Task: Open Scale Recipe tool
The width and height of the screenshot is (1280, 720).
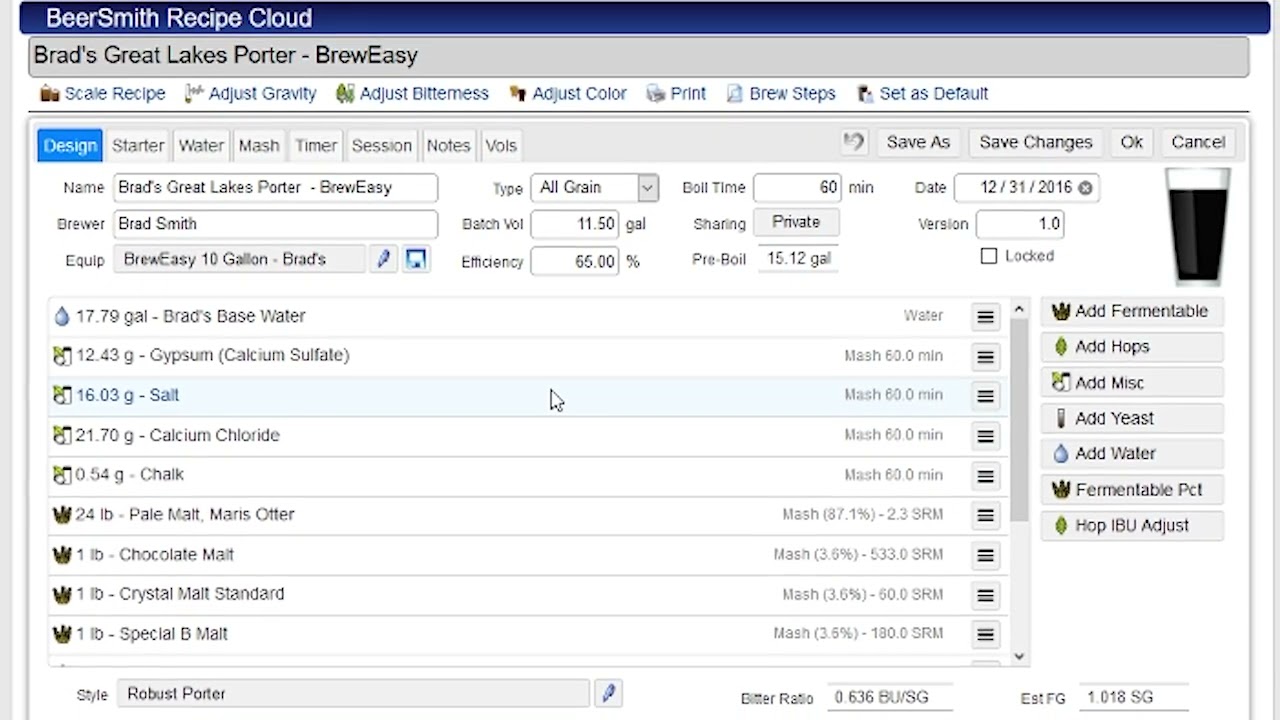Action: 103,93
